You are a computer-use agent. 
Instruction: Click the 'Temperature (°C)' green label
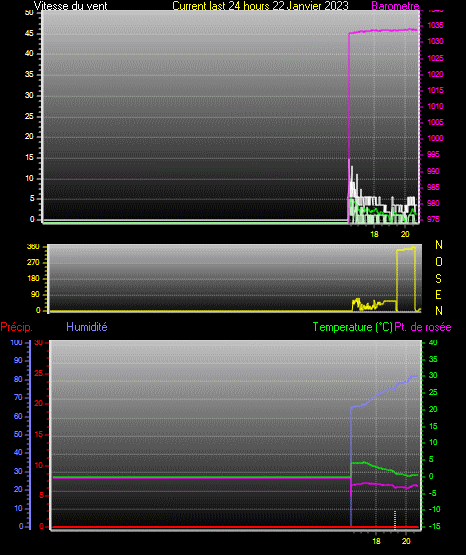tap(353, 327)
